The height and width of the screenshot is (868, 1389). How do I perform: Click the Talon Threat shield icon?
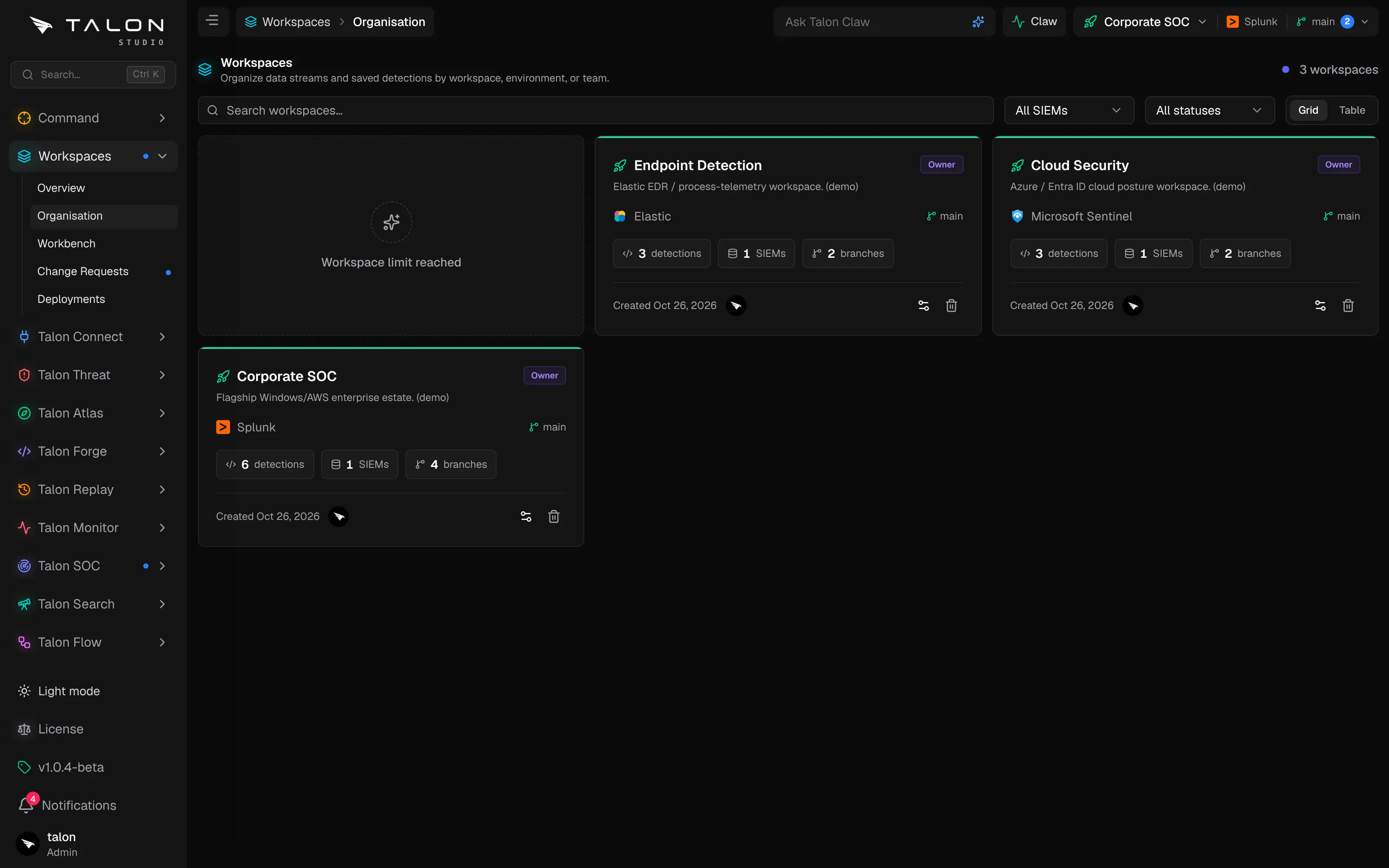click(24, 375)
